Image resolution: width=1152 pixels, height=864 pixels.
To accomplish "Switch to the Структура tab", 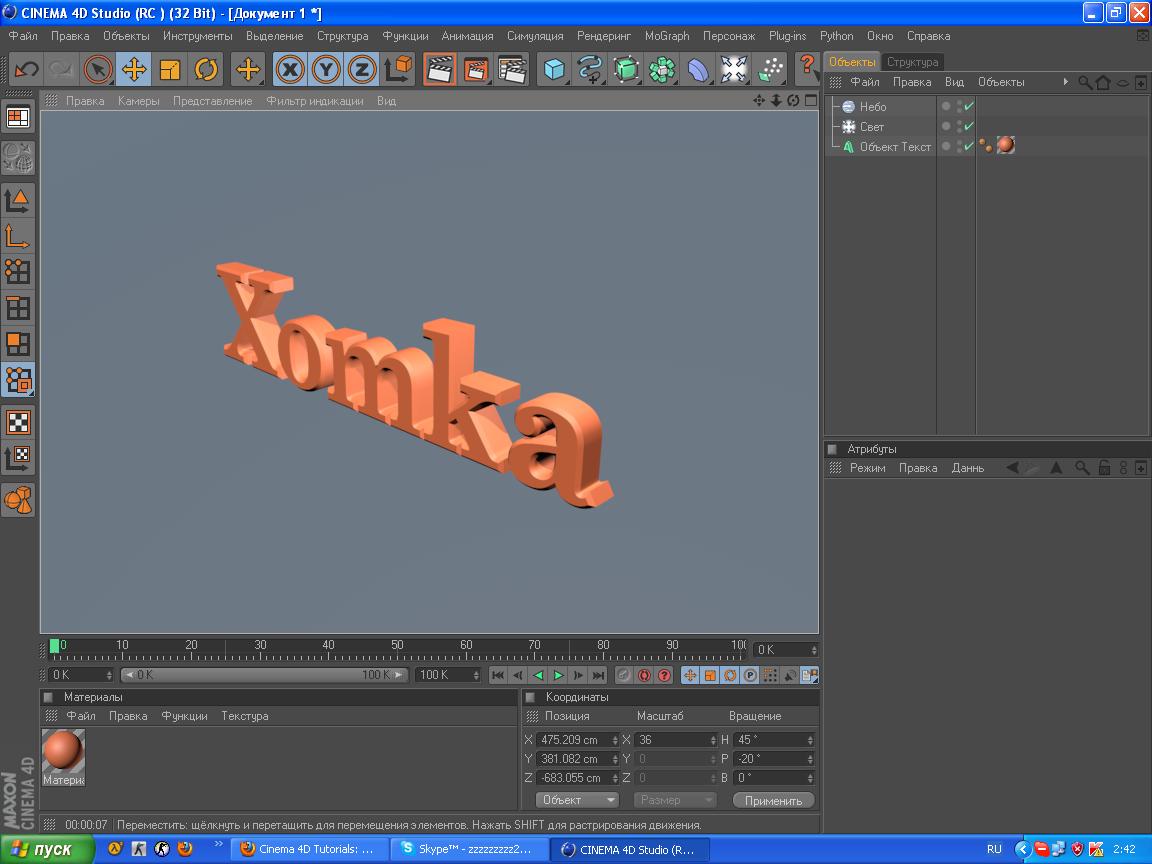I will [x=912, y=62].
